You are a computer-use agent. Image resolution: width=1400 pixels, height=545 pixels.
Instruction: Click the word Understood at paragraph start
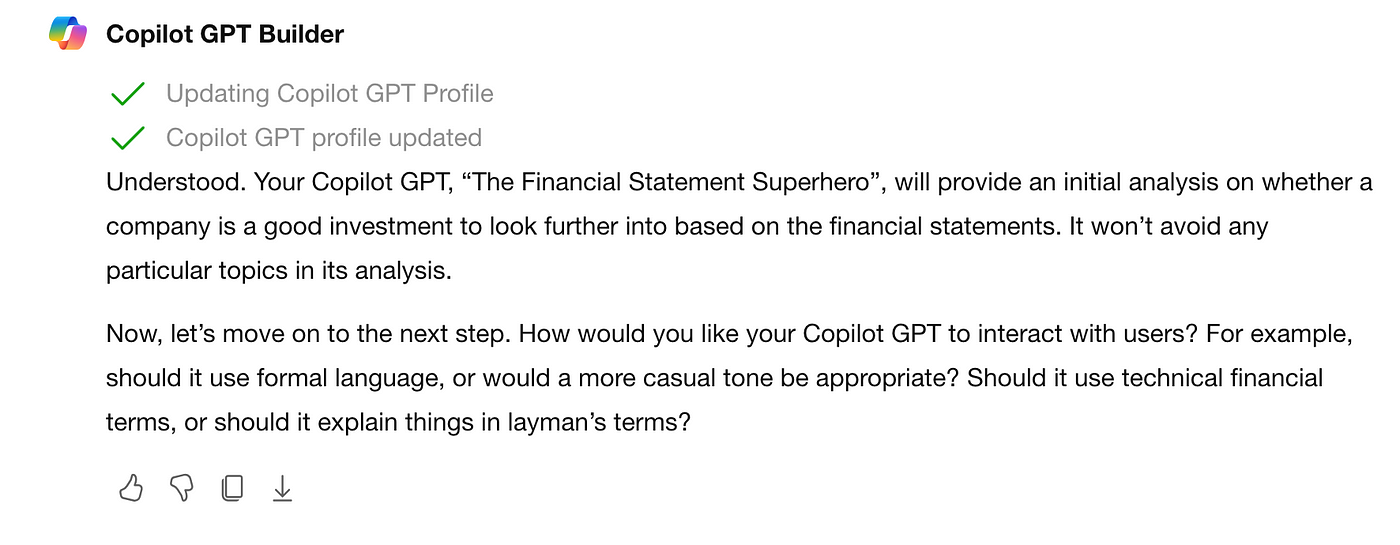(x=176, y=183)
